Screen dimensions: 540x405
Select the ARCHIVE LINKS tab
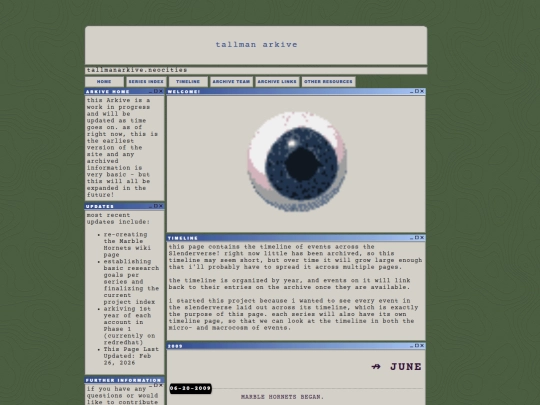[277, 82]
